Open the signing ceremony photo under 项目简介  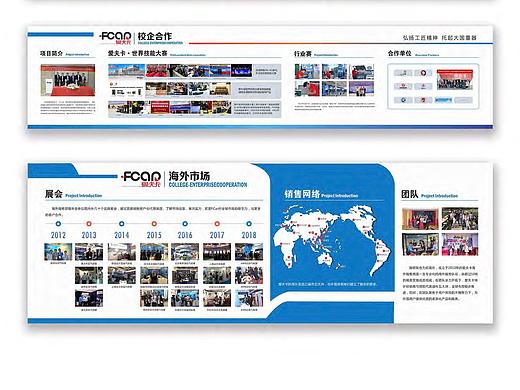[68, 80]
